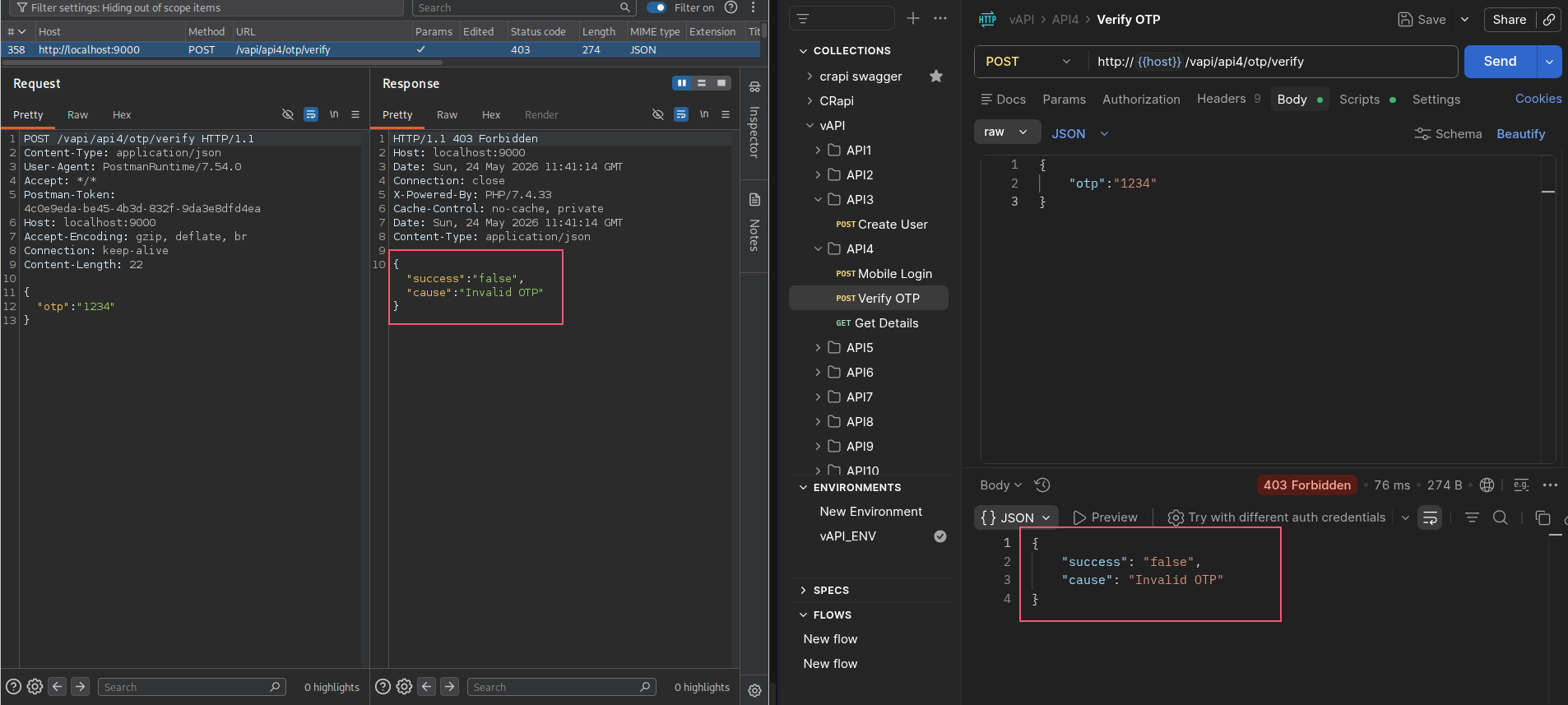Expand the API7 folder
This screenshot has width=1568, height=705.
818,397
